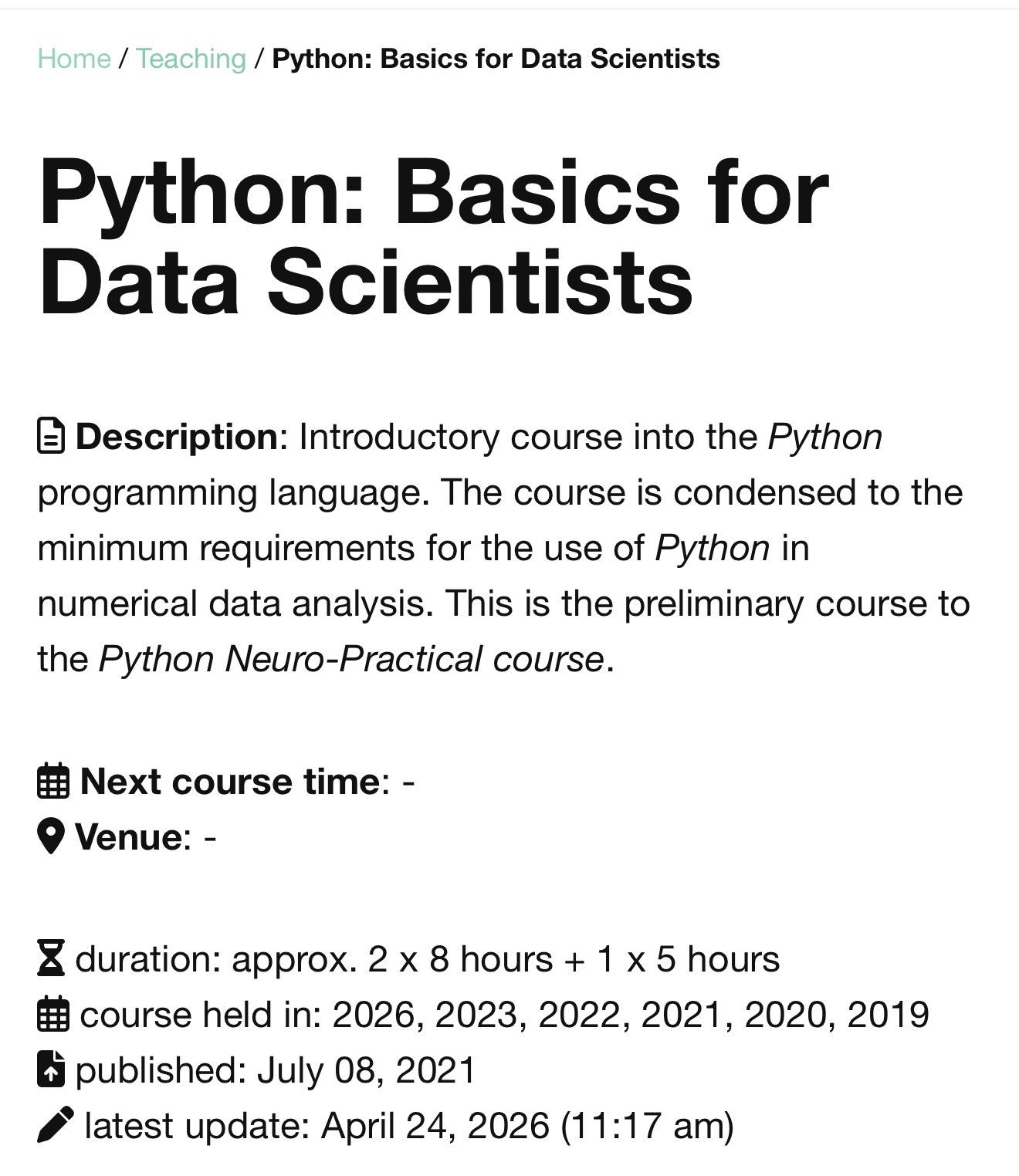This screenshot has height=1176, width=1019.
Task: Click the map pin icon beside Venue
Action: (50, 836)
